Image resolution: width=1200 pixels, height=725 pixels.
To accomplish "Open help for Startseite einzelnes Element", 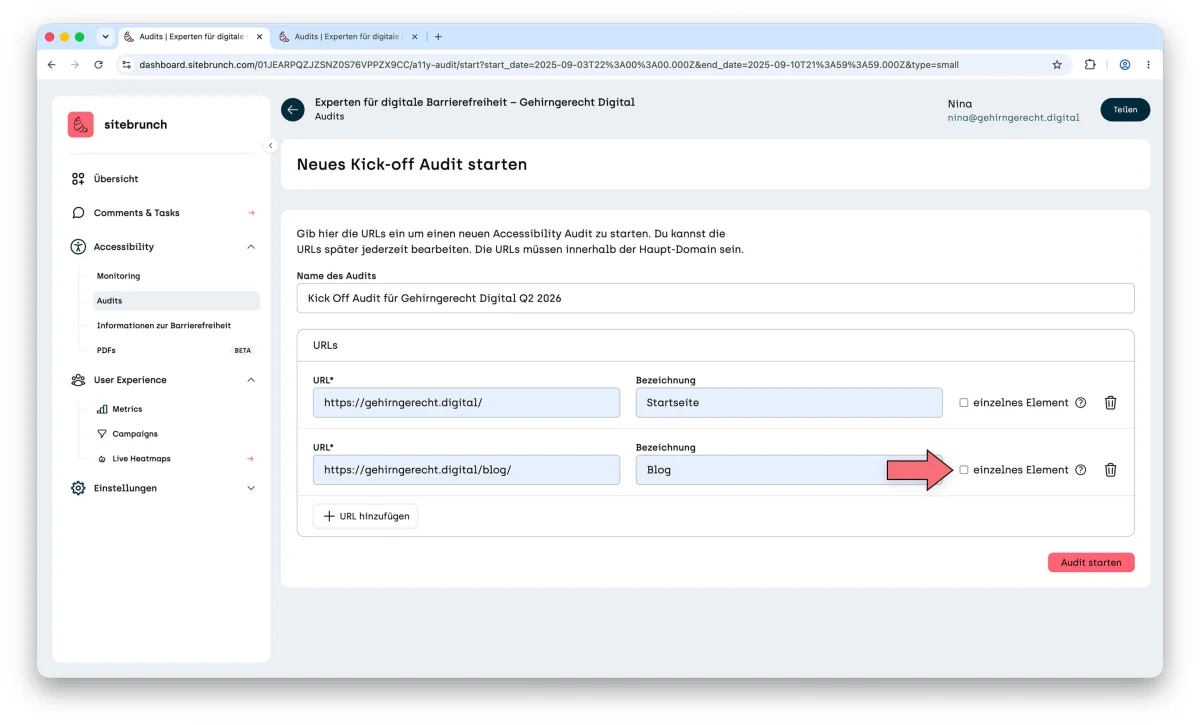I will tap(1080, 402).
